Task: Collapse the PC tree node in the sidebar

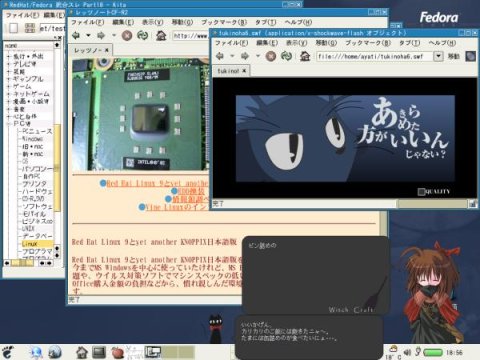Action: pyautogui.click(x=9, y=124)
